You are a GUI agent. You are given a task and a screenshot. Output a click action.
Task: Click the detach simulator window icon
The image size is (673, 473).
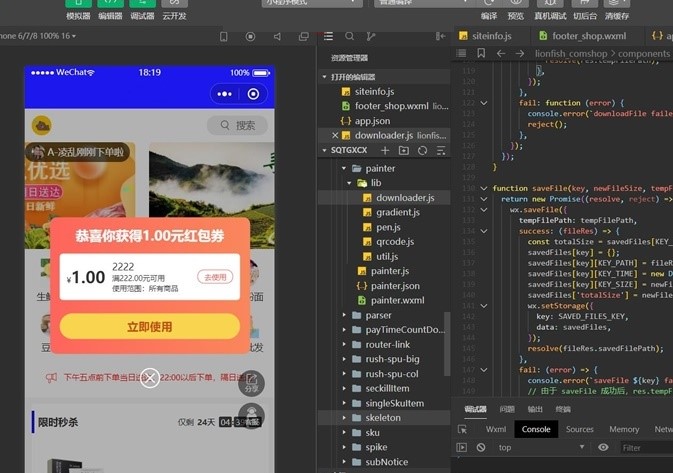(x=303, y=36)
